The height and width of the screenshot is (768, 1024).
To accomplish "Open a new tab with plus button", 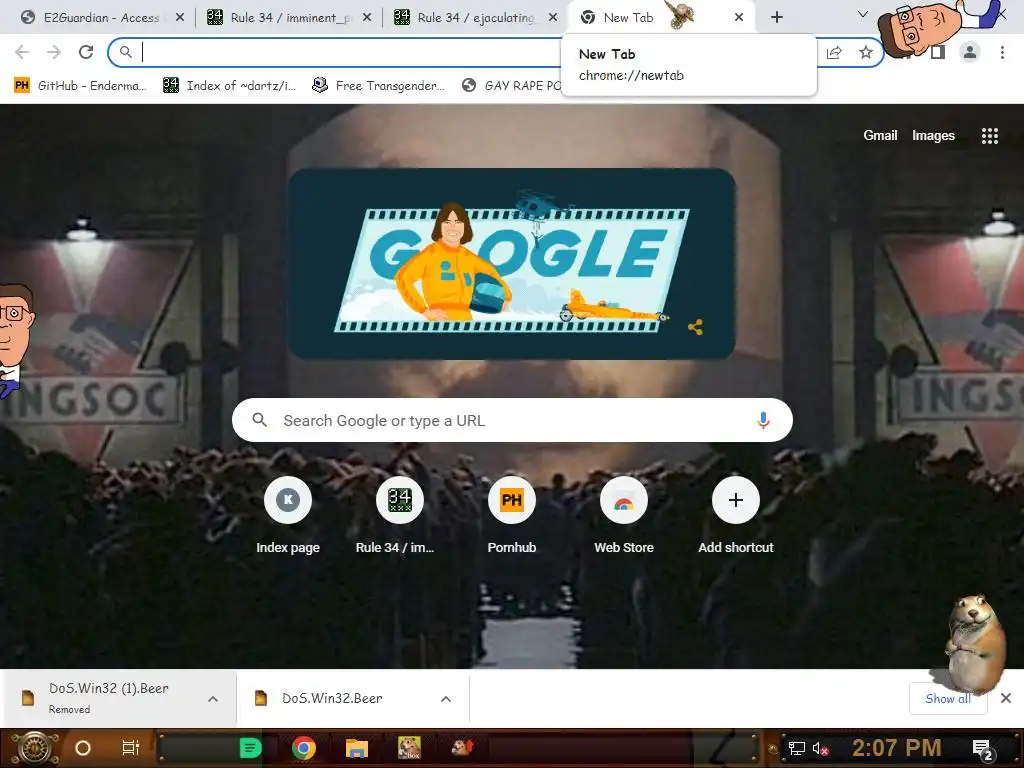I will coord(776,18).
